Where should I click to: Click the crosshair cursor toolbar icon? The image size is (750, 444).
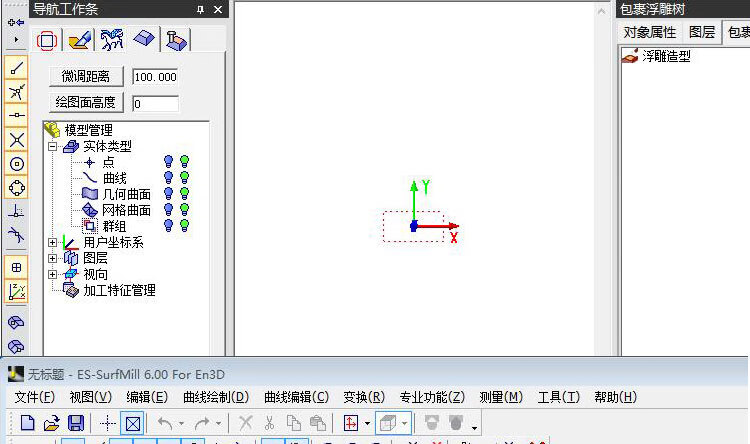(108, 423)
